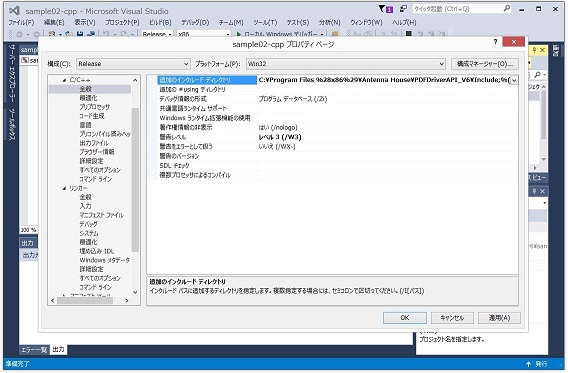
Task: Open 構成マネージャー(O)... button
Action: click(485, 64)
